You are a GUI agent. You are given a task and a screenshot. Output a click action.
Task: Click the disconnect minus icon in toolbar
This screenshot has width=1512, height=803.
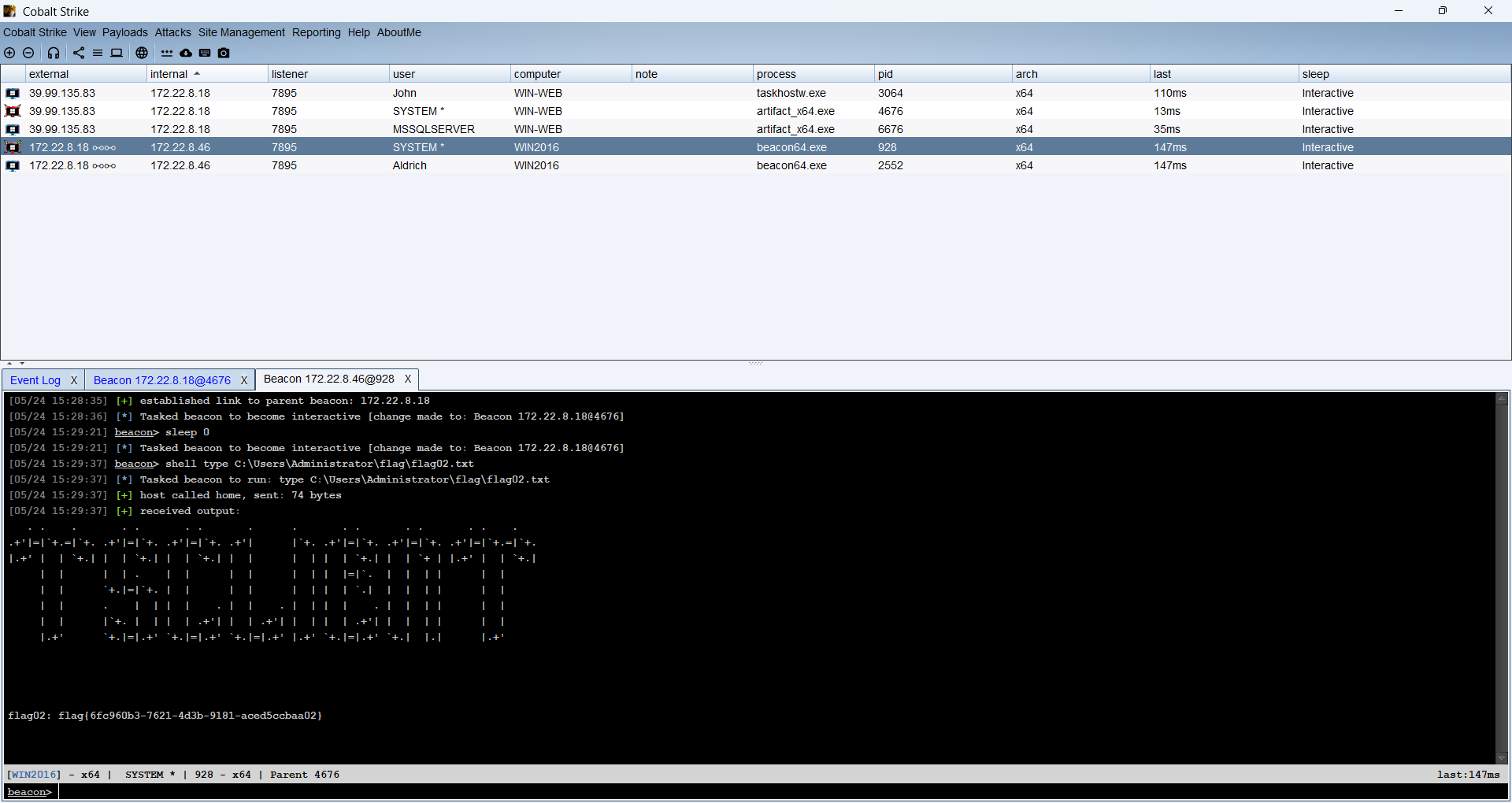(28, 53)
